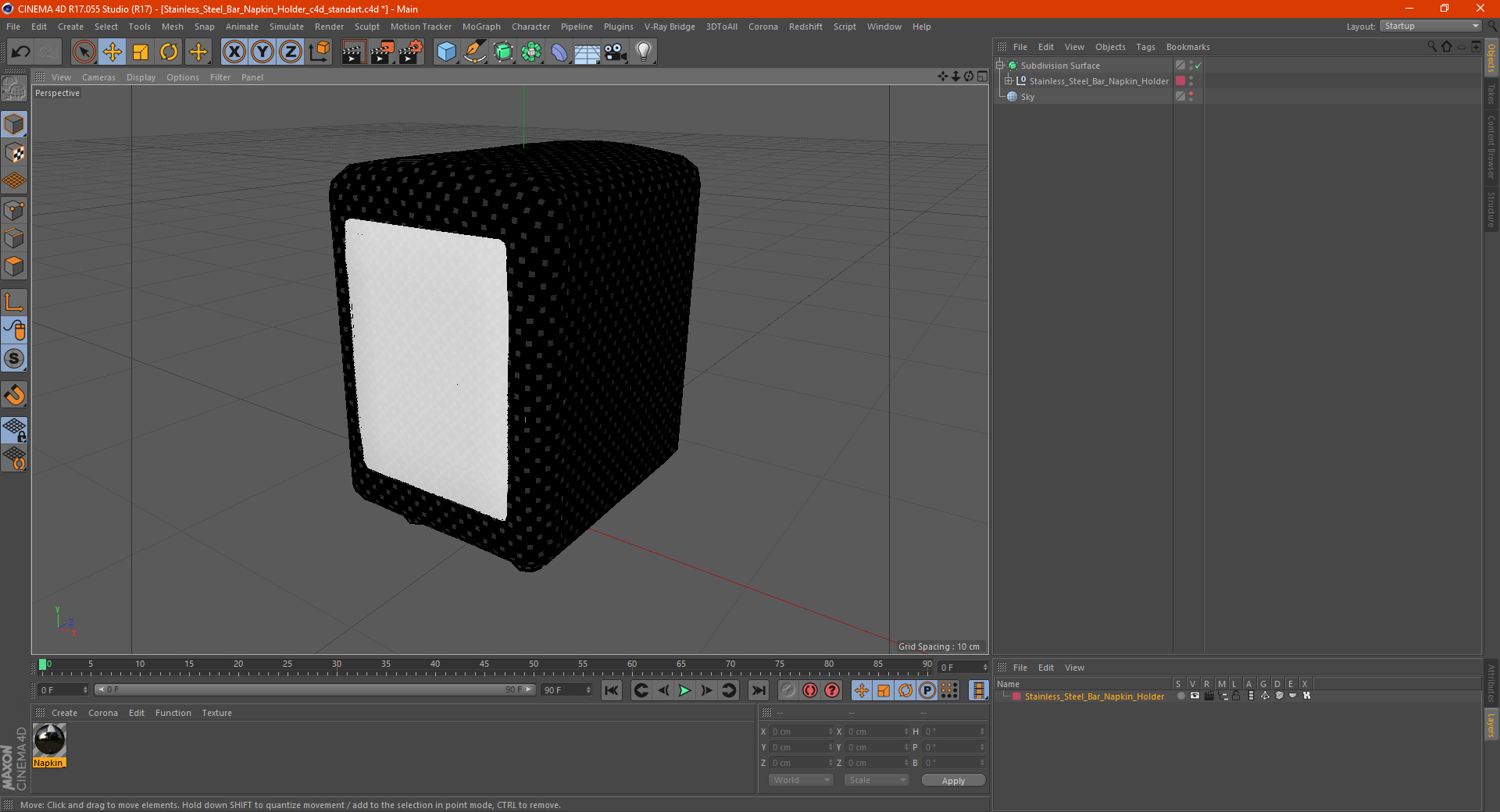Maximize the viewport panel icon
Image resolution: width=1500 pixels, height=812 pixels.
point(982,77)
